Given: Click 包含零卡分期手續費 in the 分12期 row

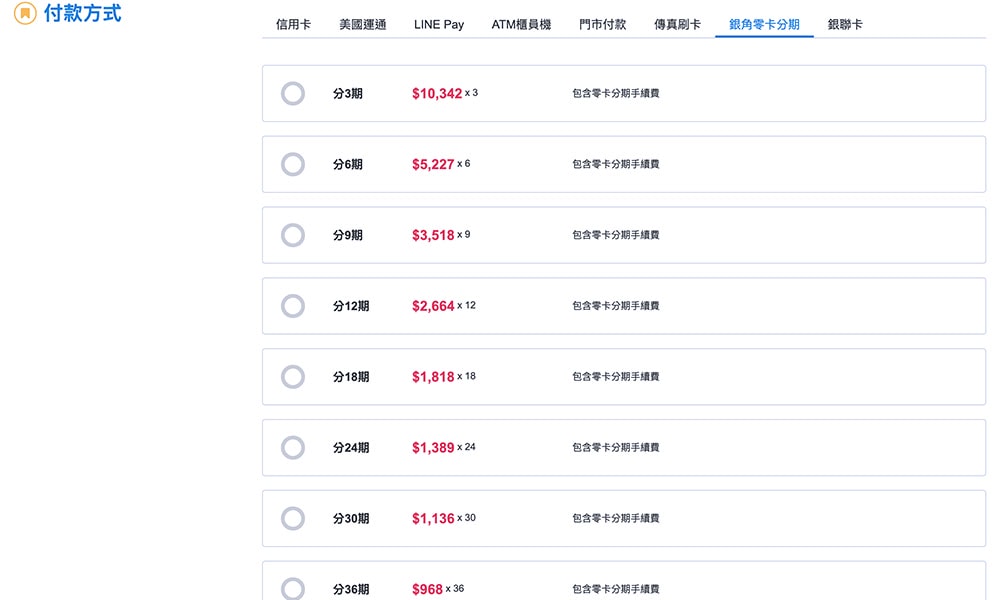Looking at the screenshot, I should pos(615,305).
